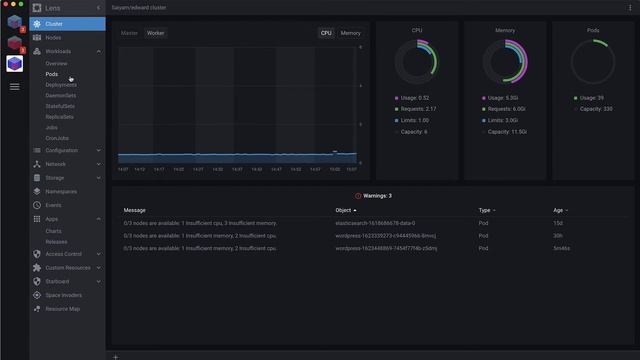Open the Resource Map menu item
The height and width of the screenshot is (360, 640).
pos(67,309)
